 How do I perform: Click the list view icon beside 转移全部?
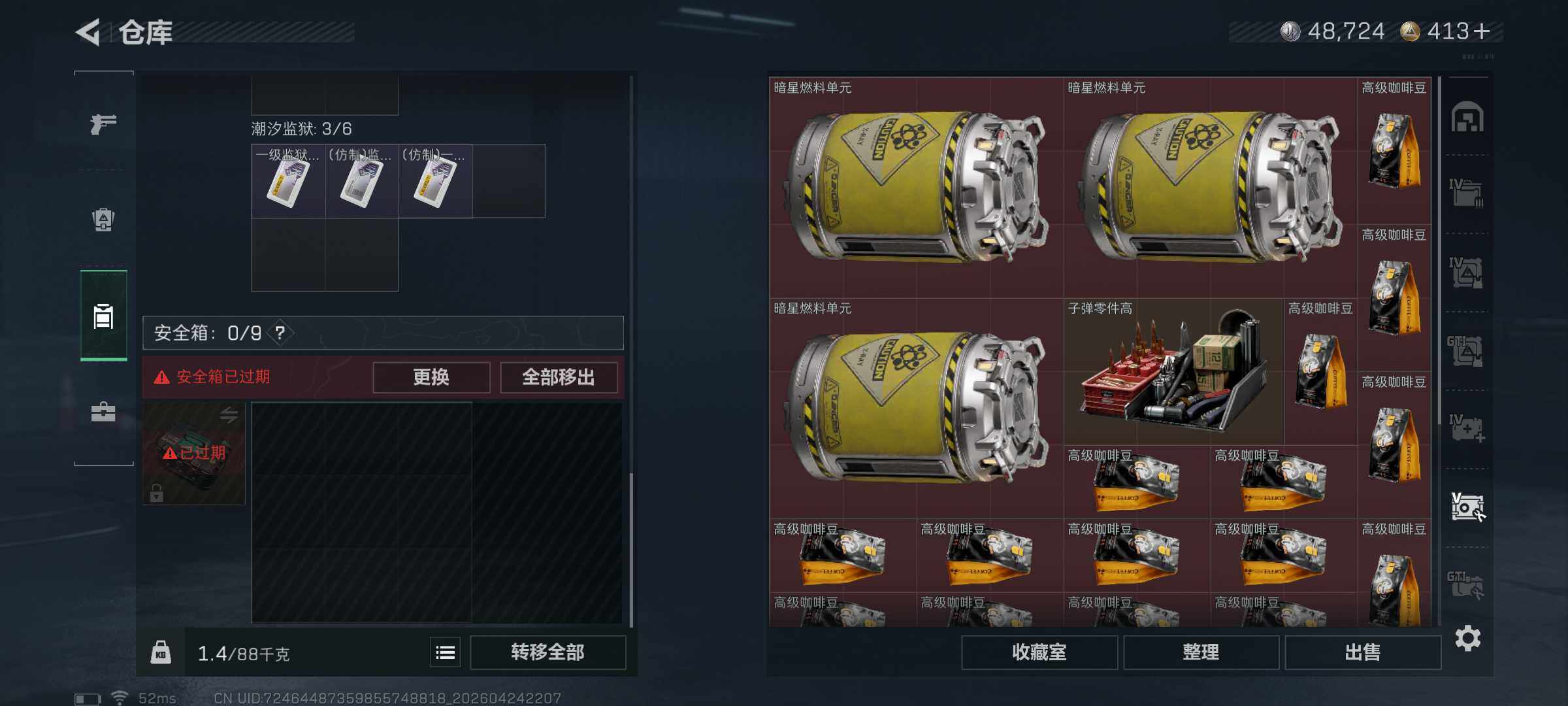(x=446, y=652)
